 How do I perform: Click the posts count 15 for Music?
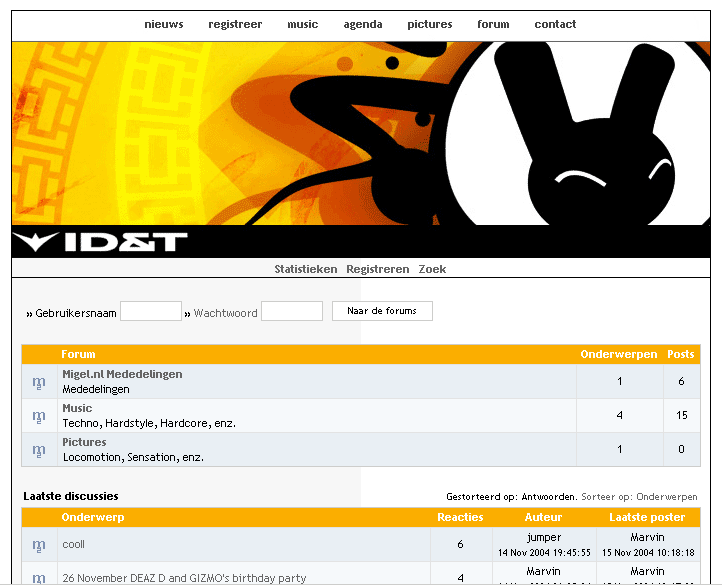click(x=681, y=415)
